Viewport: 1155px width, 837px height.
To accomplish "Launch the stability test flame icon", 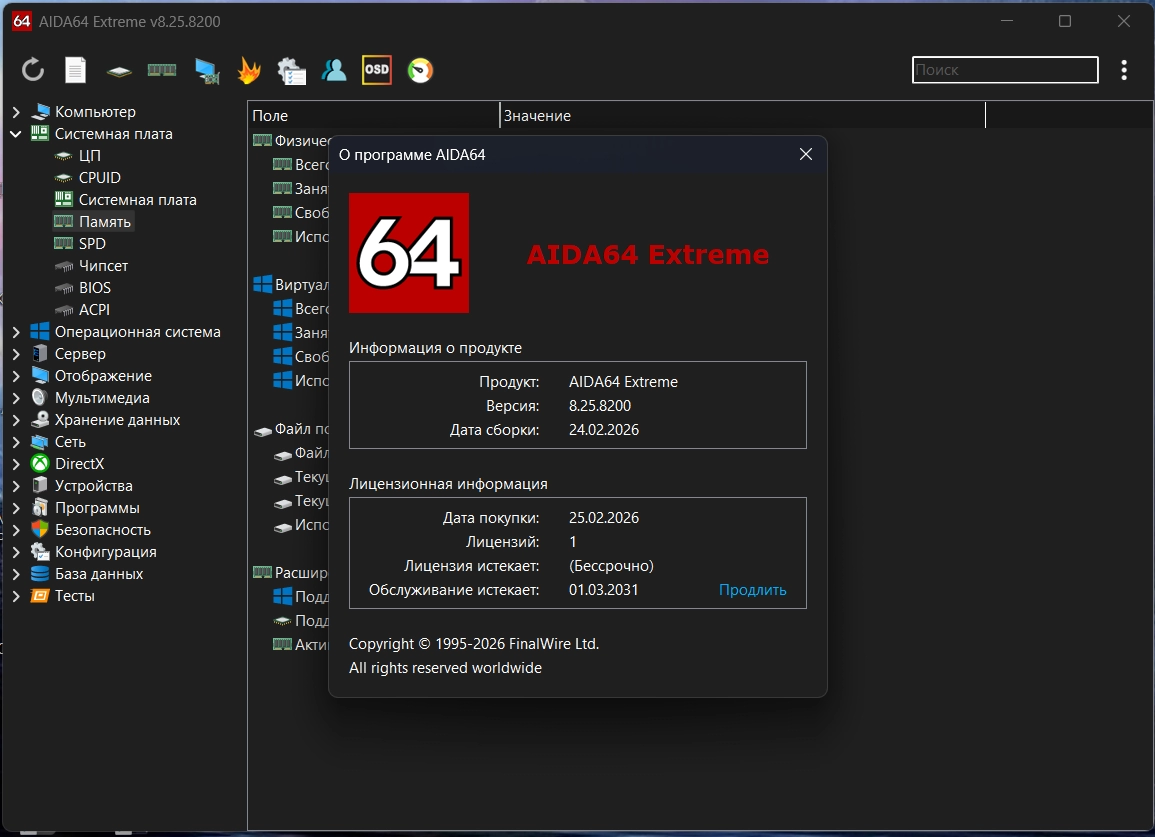I will pyautogui.click(x=248, y=70).
